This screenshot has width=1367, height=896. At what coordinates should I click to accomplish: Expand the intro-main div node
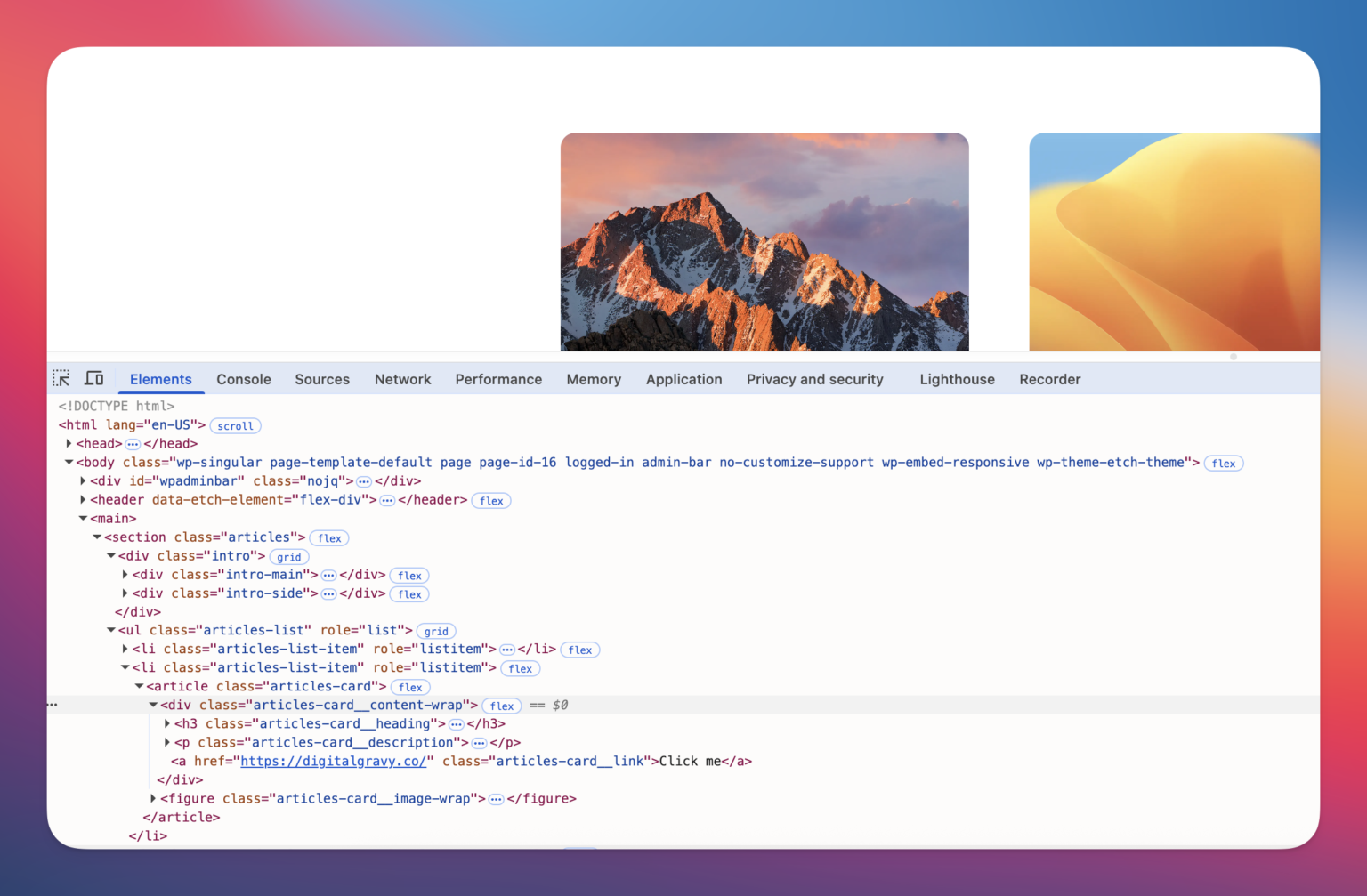[x=125, y=574]
